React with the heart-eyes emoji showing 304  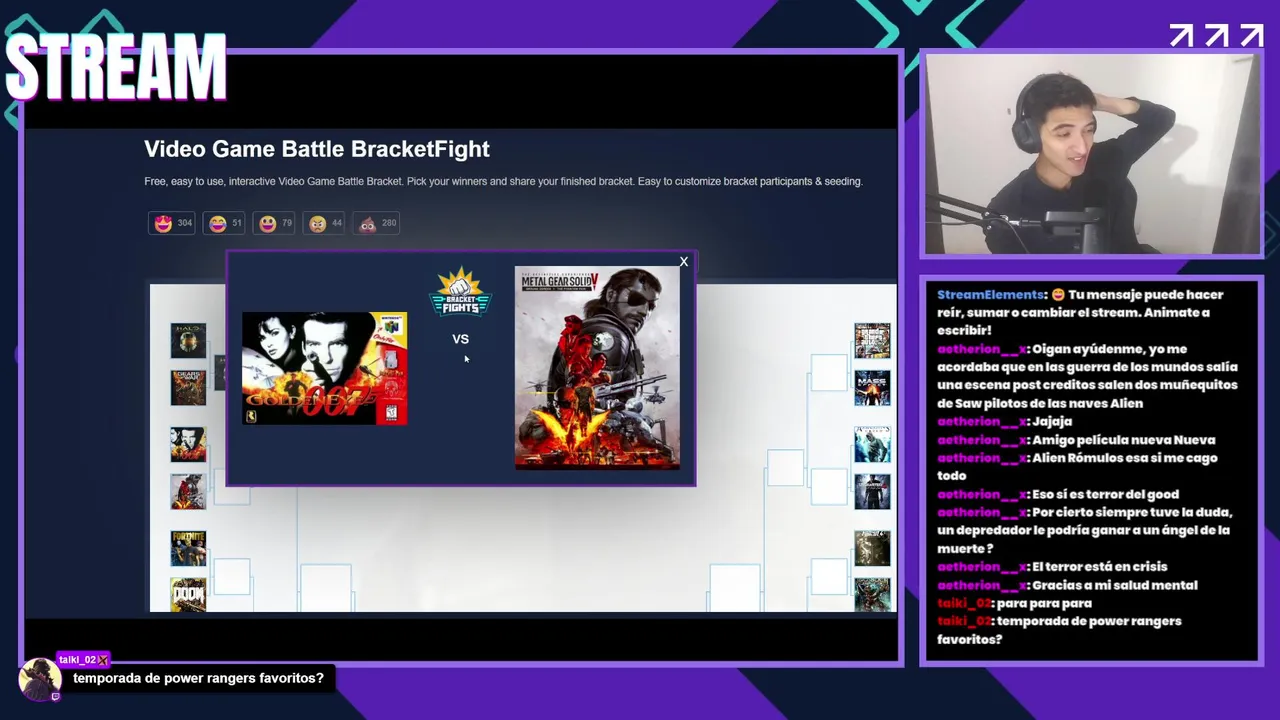click(x=171, y=223)
